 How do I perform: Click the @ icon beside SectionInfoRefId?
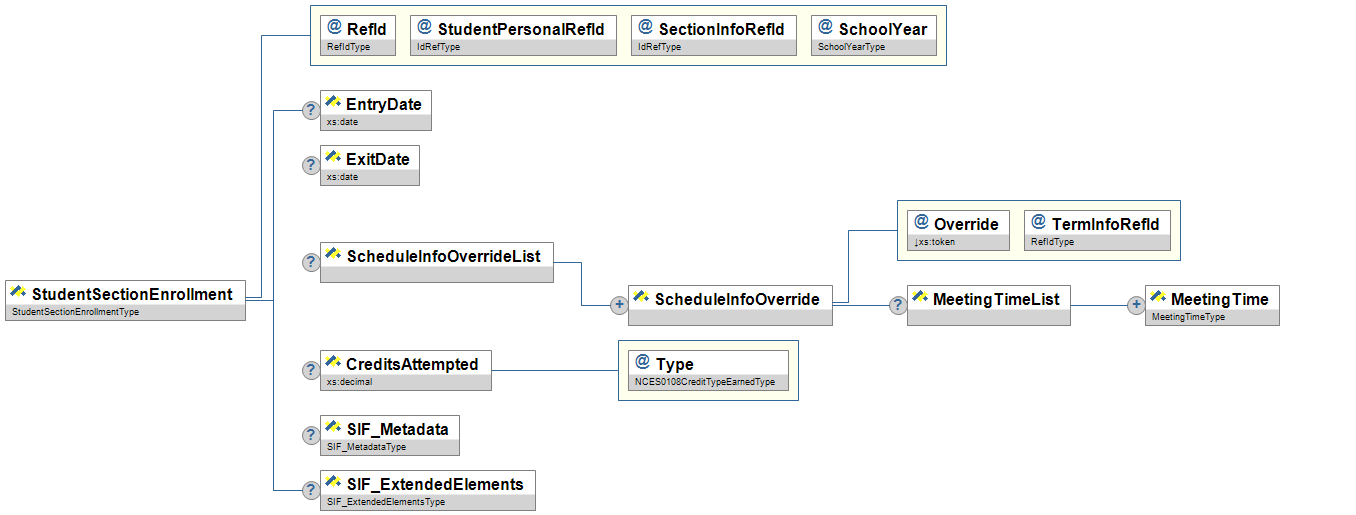pos(646,27)
